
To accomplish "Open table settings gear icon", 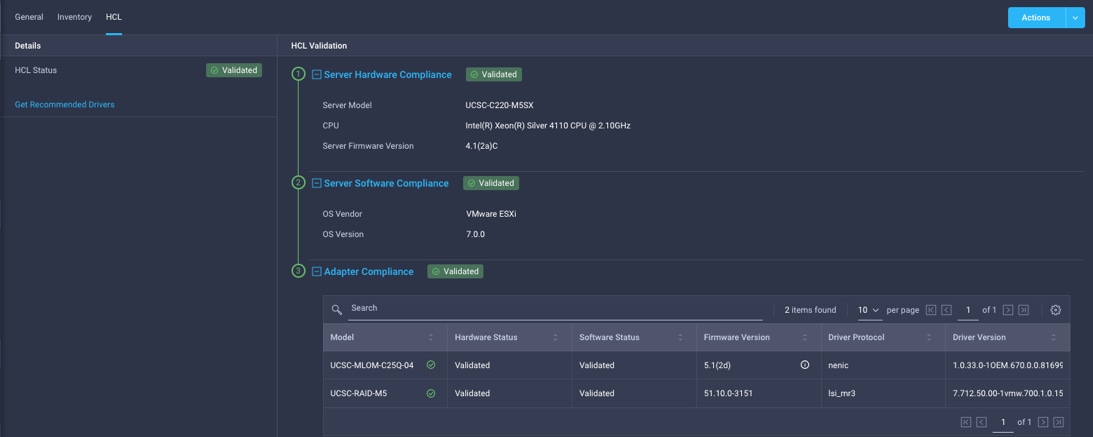I will coord(1055,310).
